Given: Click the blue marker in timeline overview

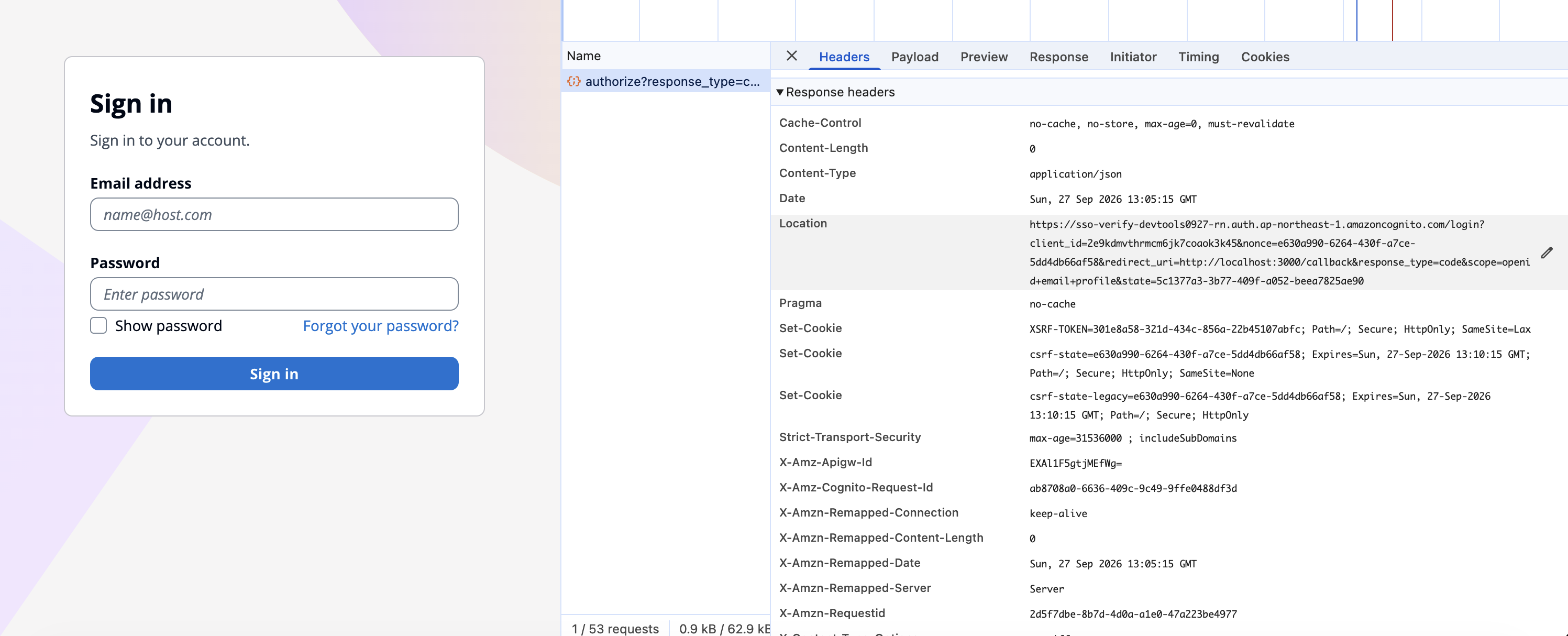Looking at the screenshot, I should pyautogui.click(x=1357, y=20).
